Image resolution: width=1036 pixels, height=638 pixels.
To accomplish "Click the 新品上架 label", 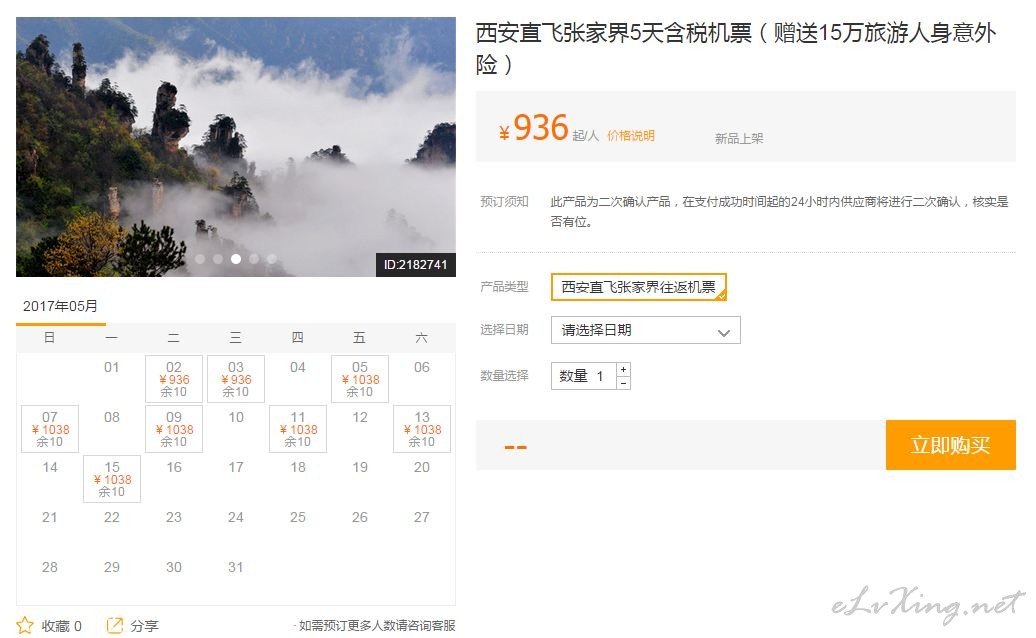I will [x=739, y=138].
